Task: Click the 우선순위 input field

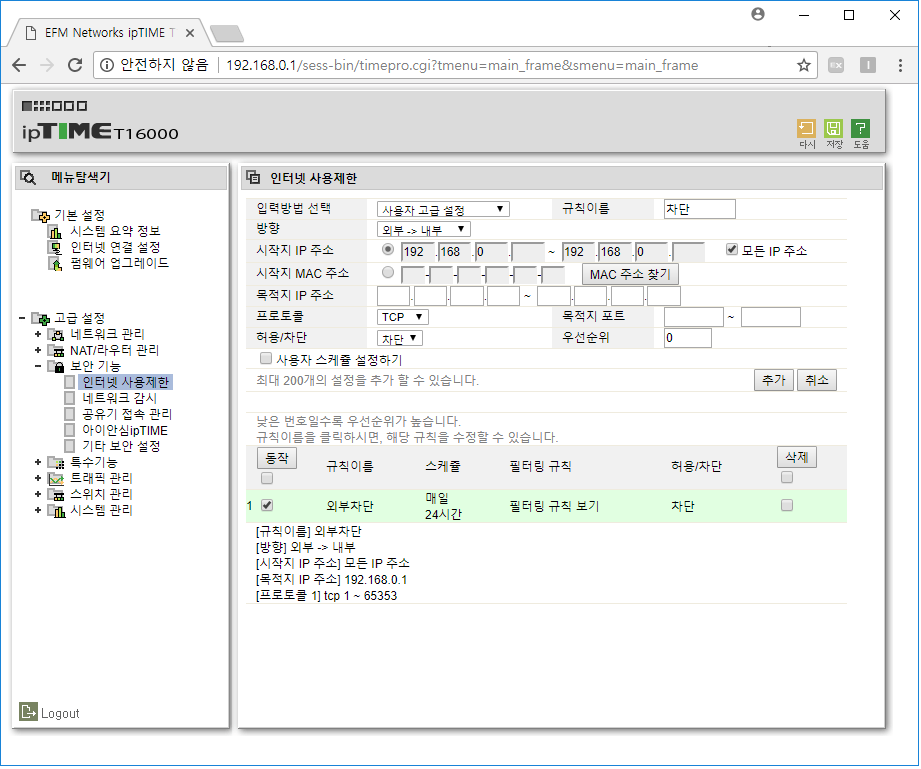Action: 690,339
